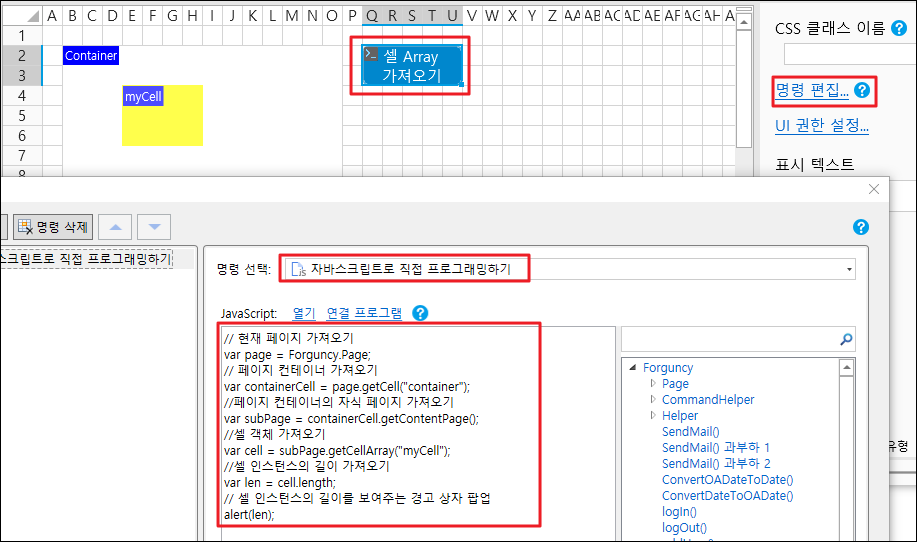Click the 명령 삭제 button
The image size is (917, 542).
51,227
